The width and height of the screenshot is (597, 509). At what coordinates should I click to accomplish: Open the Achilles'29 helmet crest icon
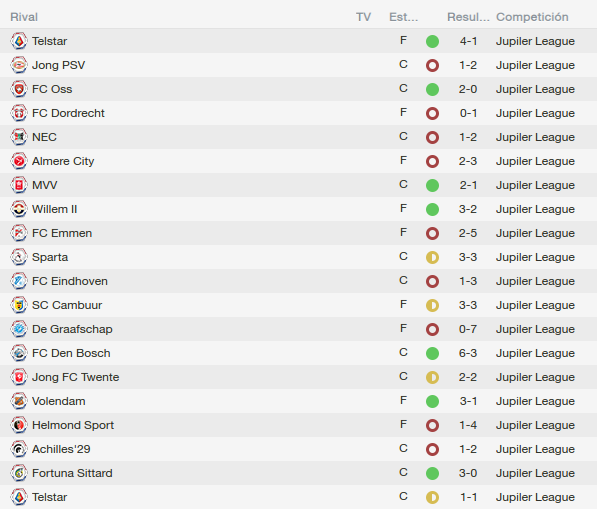coord(19,449)
